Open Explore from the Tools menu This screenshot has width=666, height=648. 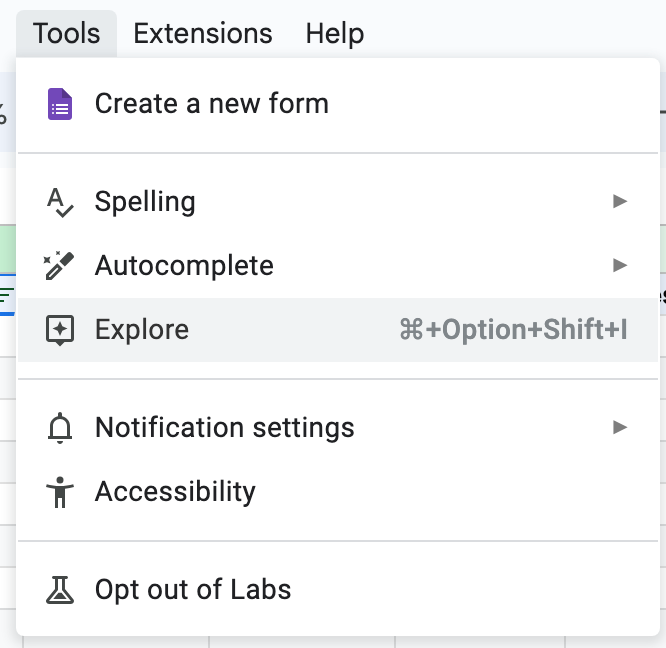click(x=142, y=330)
